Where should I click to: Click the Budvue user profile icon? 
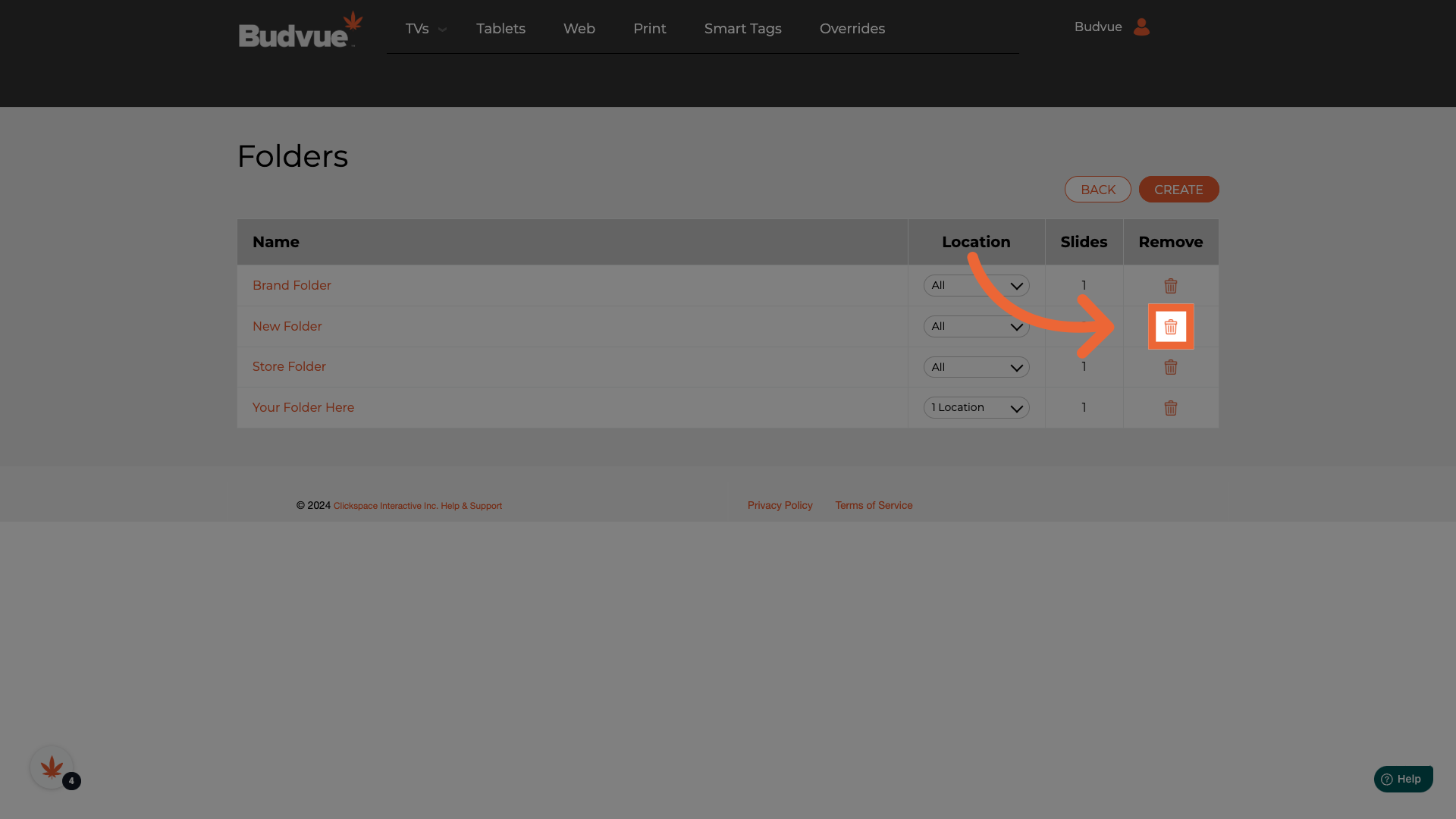1141,27
